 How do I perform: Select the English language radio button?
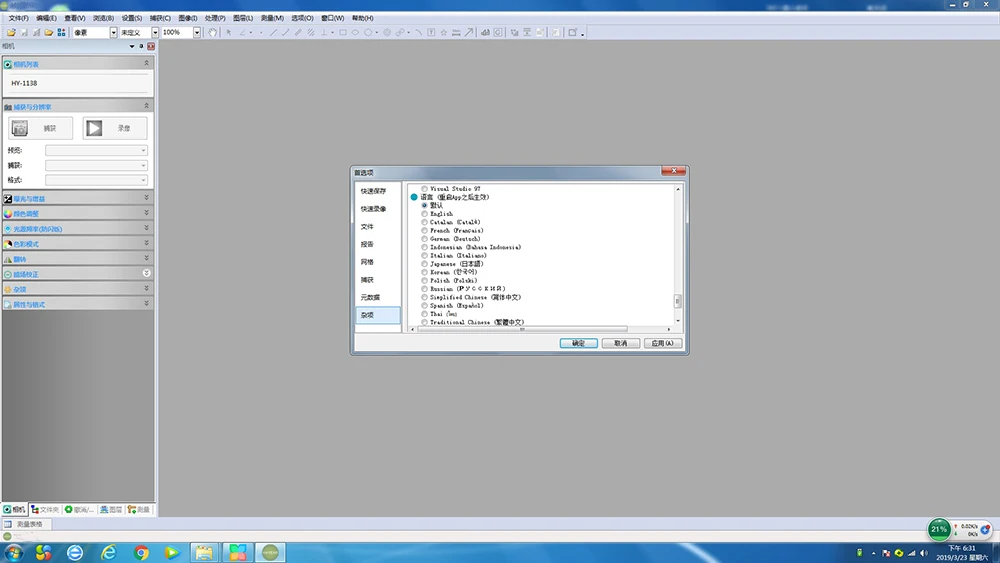[425, 214]
